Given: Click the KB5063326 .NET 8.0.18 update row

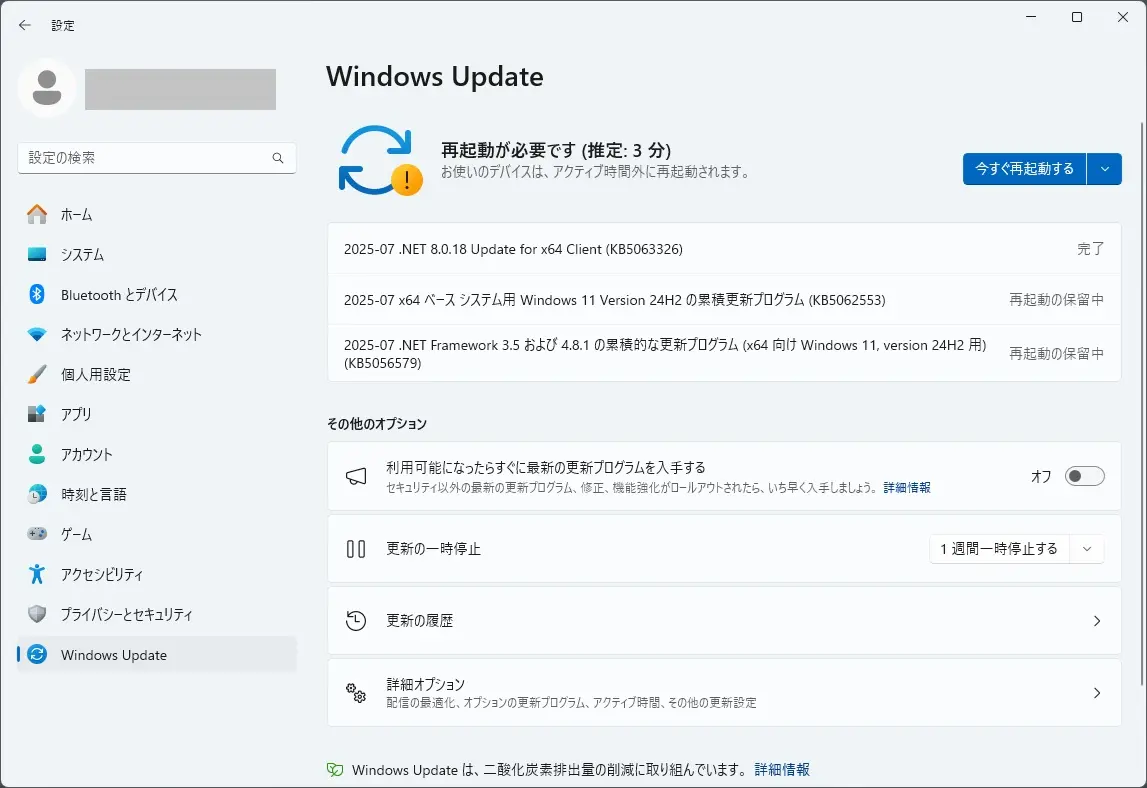Looking at the screenshot, I should pos(724,249).
